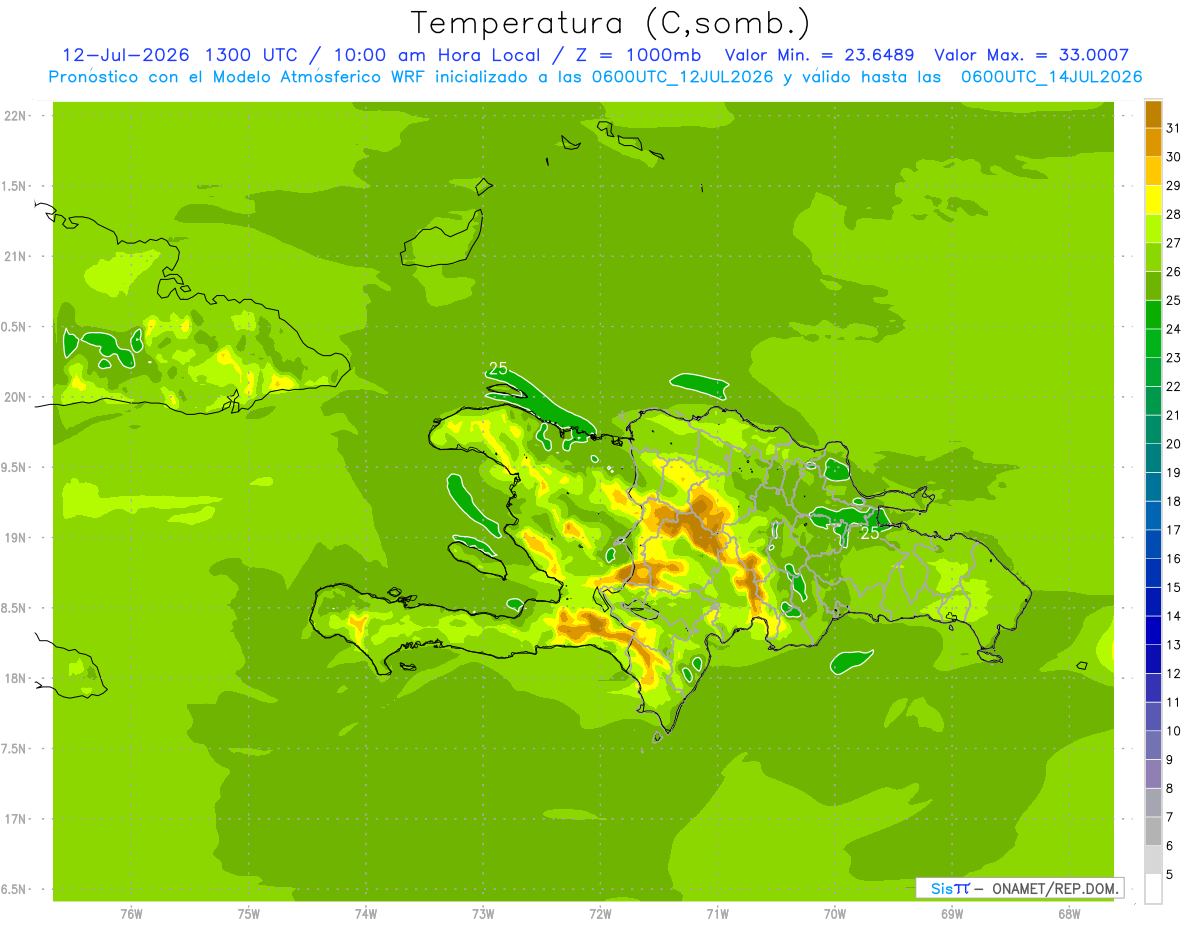Viewport: 1200px width, 927px height.
Task: Click the color bar label "28"
Action: [1173, 214]
